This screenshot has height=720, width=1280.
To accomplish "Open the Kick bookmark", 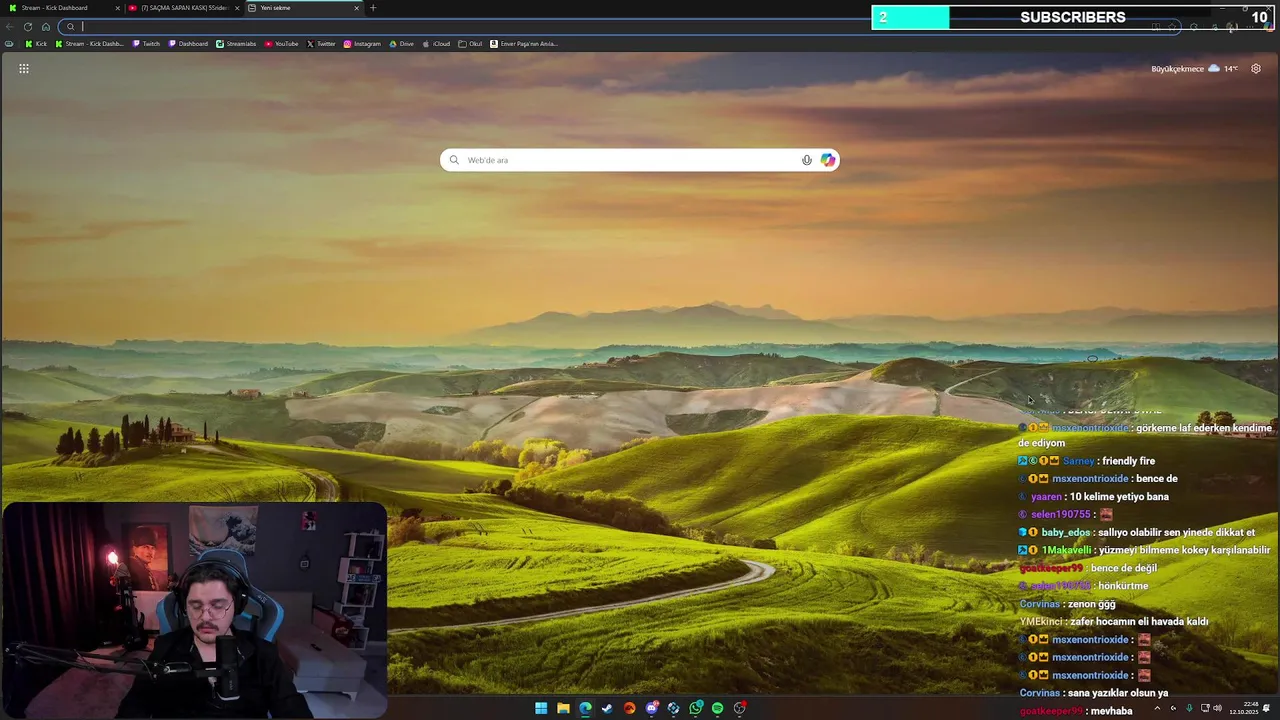I will point(36,44).
